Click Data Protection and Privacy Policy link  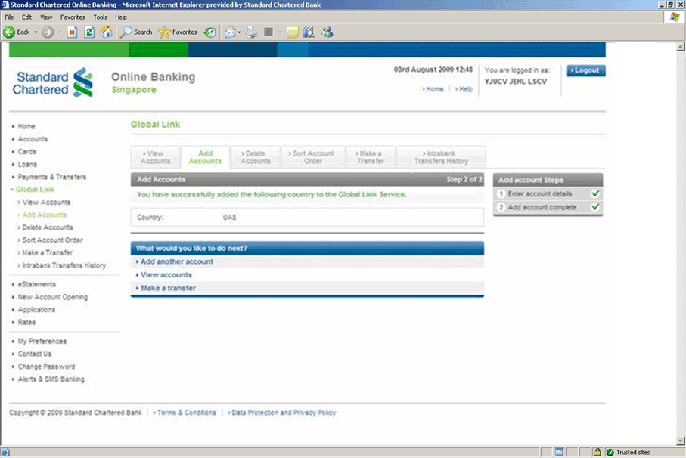[284, 413]
